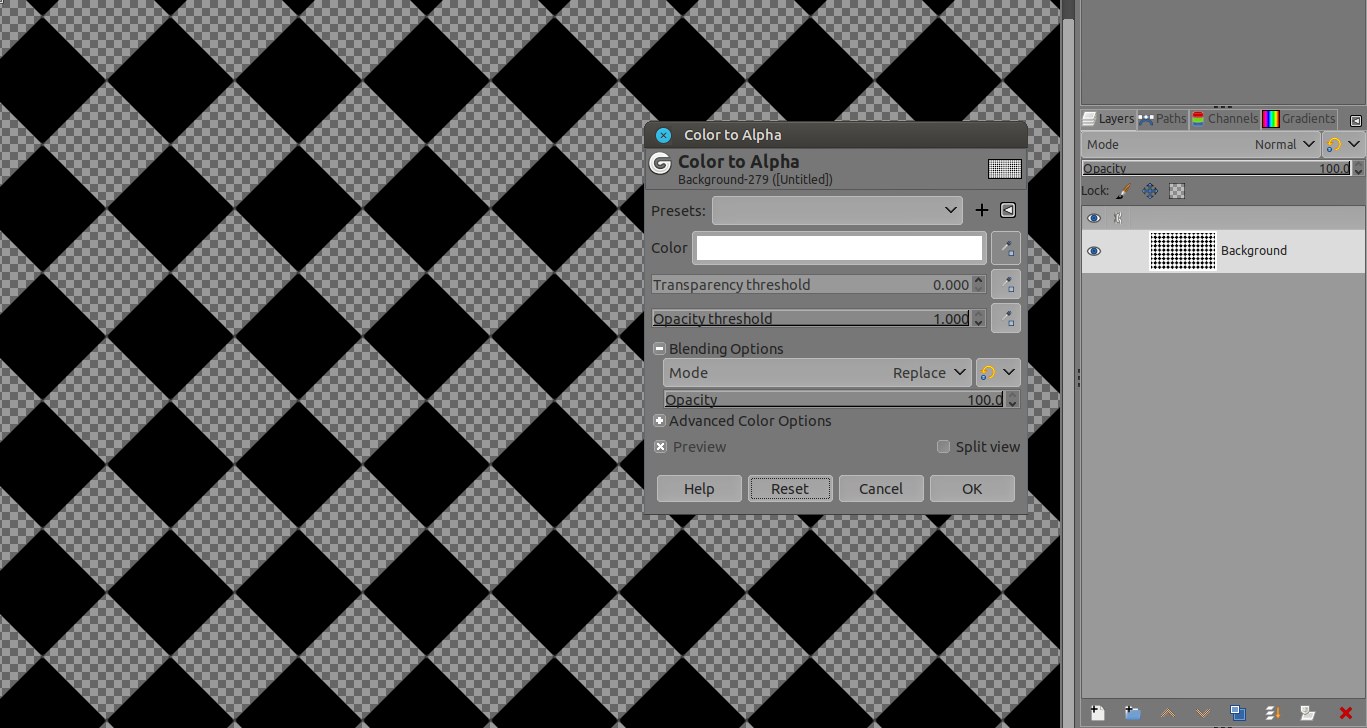Hide the Background layer with eye icon

click(x=1094, y=251)
